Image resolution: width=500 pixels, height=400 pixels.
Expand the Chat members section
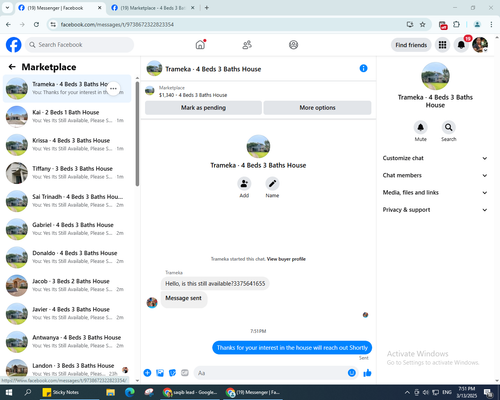(x=435, y=175)
